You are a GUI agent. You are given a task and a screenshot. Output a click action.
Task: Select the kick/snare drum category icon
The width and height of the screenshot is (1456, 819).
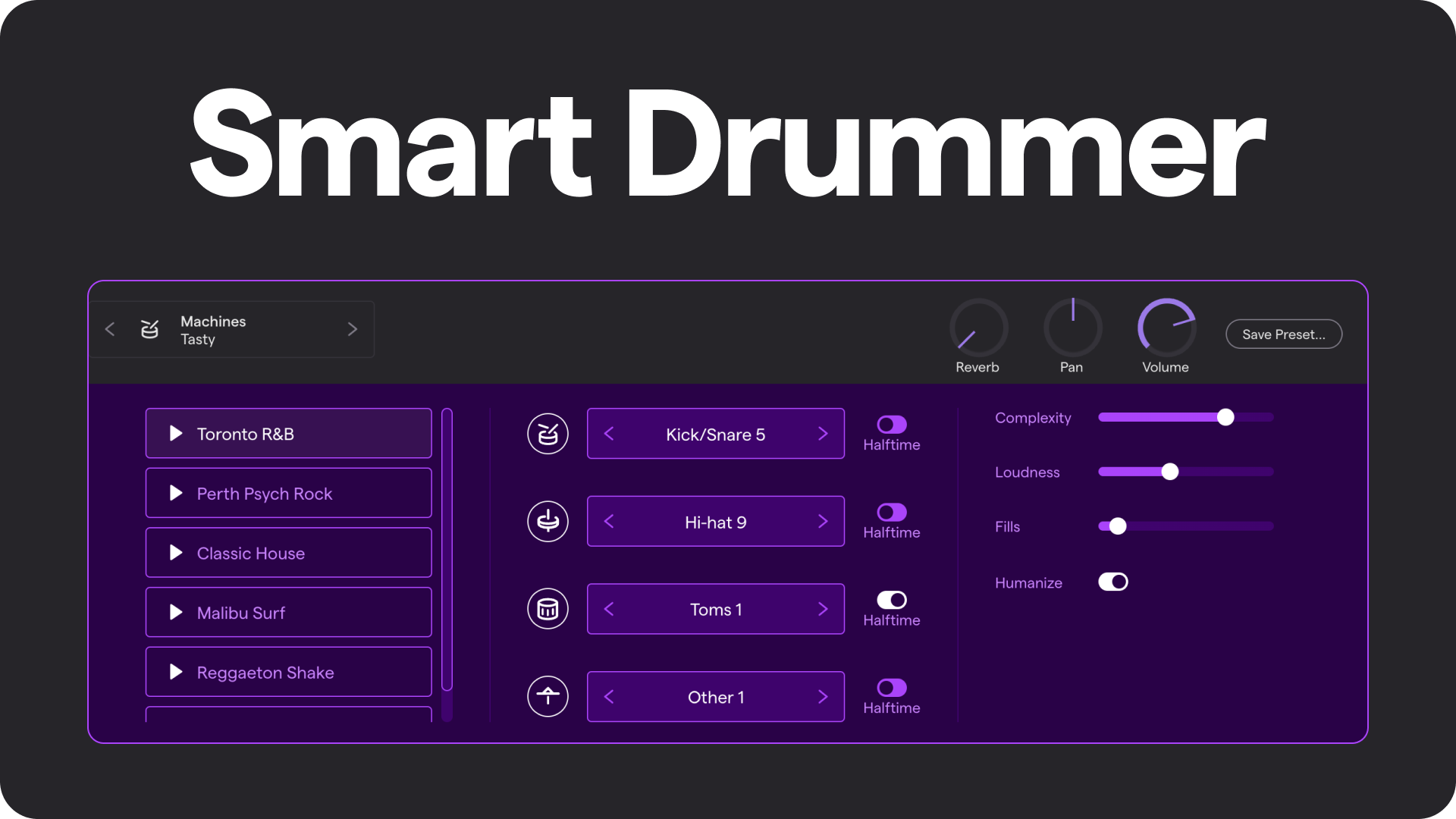[548, 433]
